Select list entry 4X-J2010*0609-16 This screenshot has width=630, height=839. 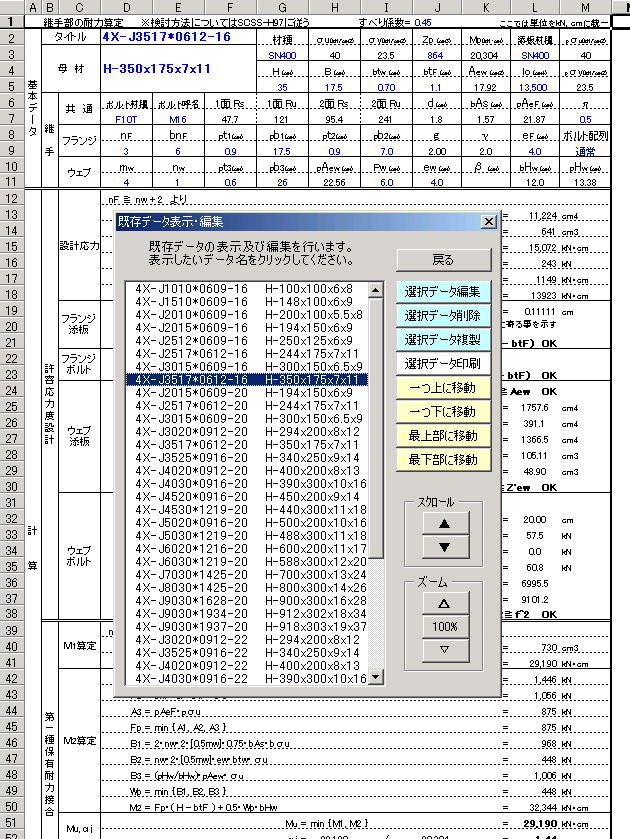point(247,315)
